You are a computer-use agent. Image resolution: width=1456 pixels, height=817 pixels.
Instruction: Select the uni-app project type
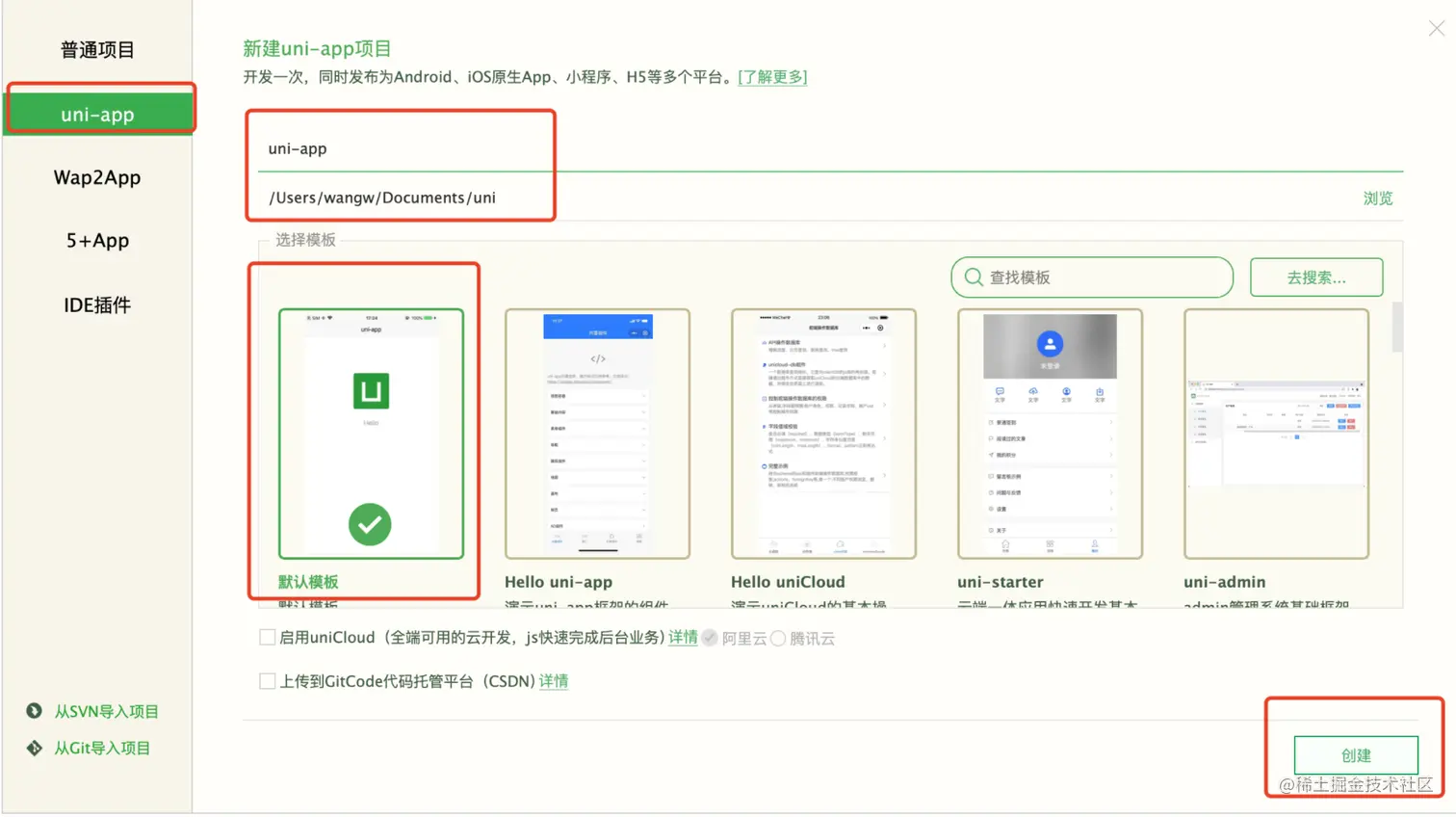(x=99, y=114)
